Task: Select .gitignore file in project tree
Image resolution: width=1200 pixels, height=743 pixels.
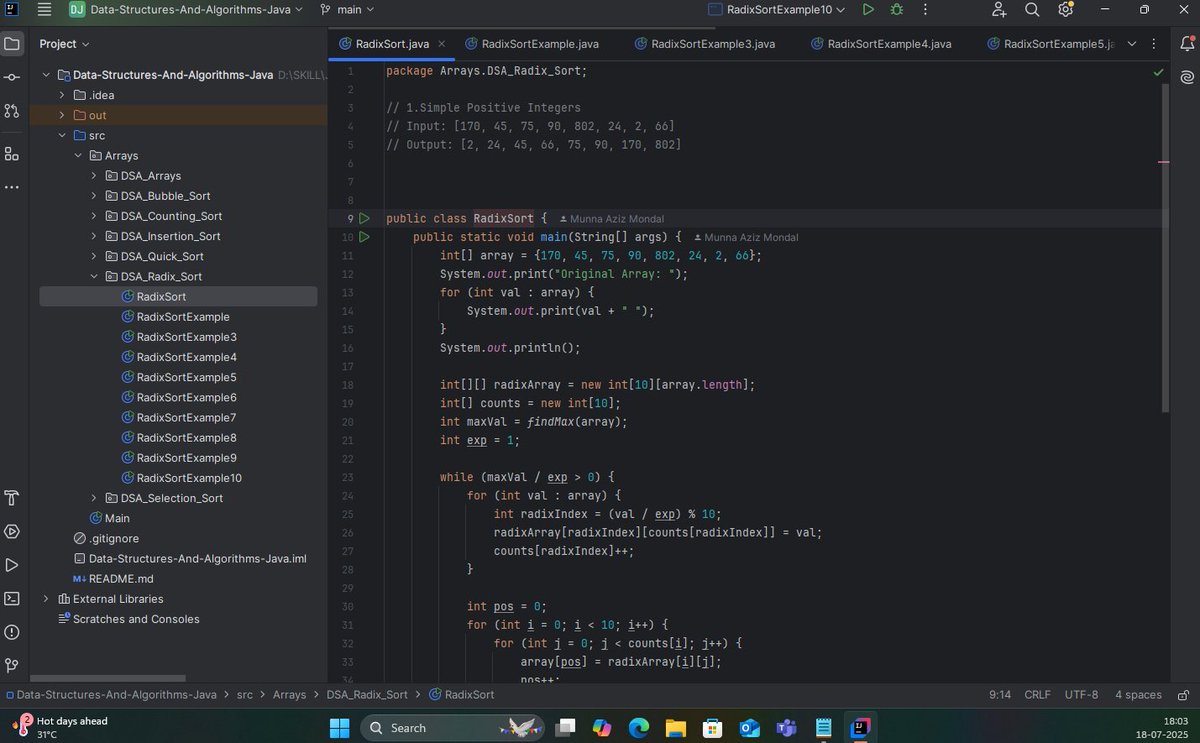Action: (x=107, y=538)
